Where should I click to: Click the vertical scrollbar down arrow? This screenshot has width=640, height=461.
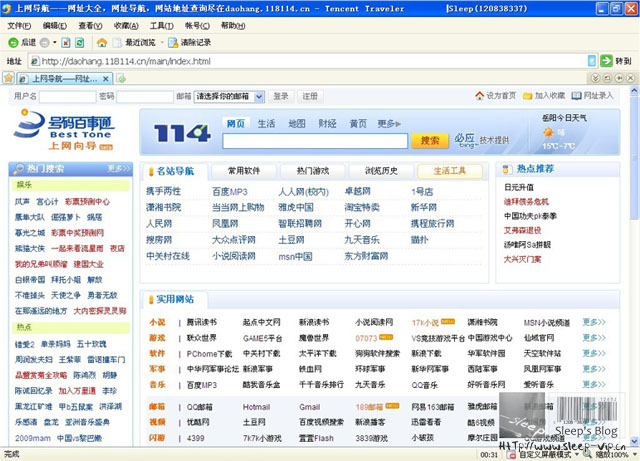point(634,441)
